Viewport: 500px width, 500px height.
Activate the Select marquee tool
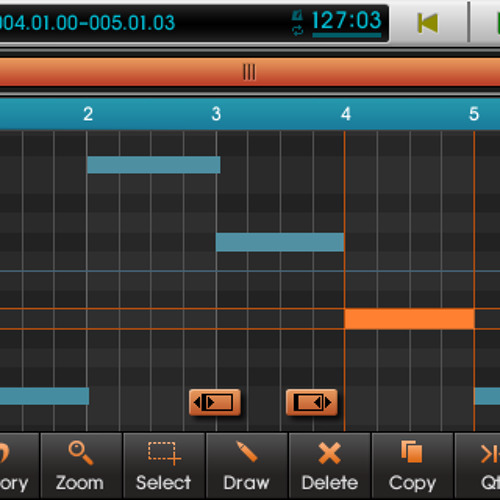click(x=164, y=466)
